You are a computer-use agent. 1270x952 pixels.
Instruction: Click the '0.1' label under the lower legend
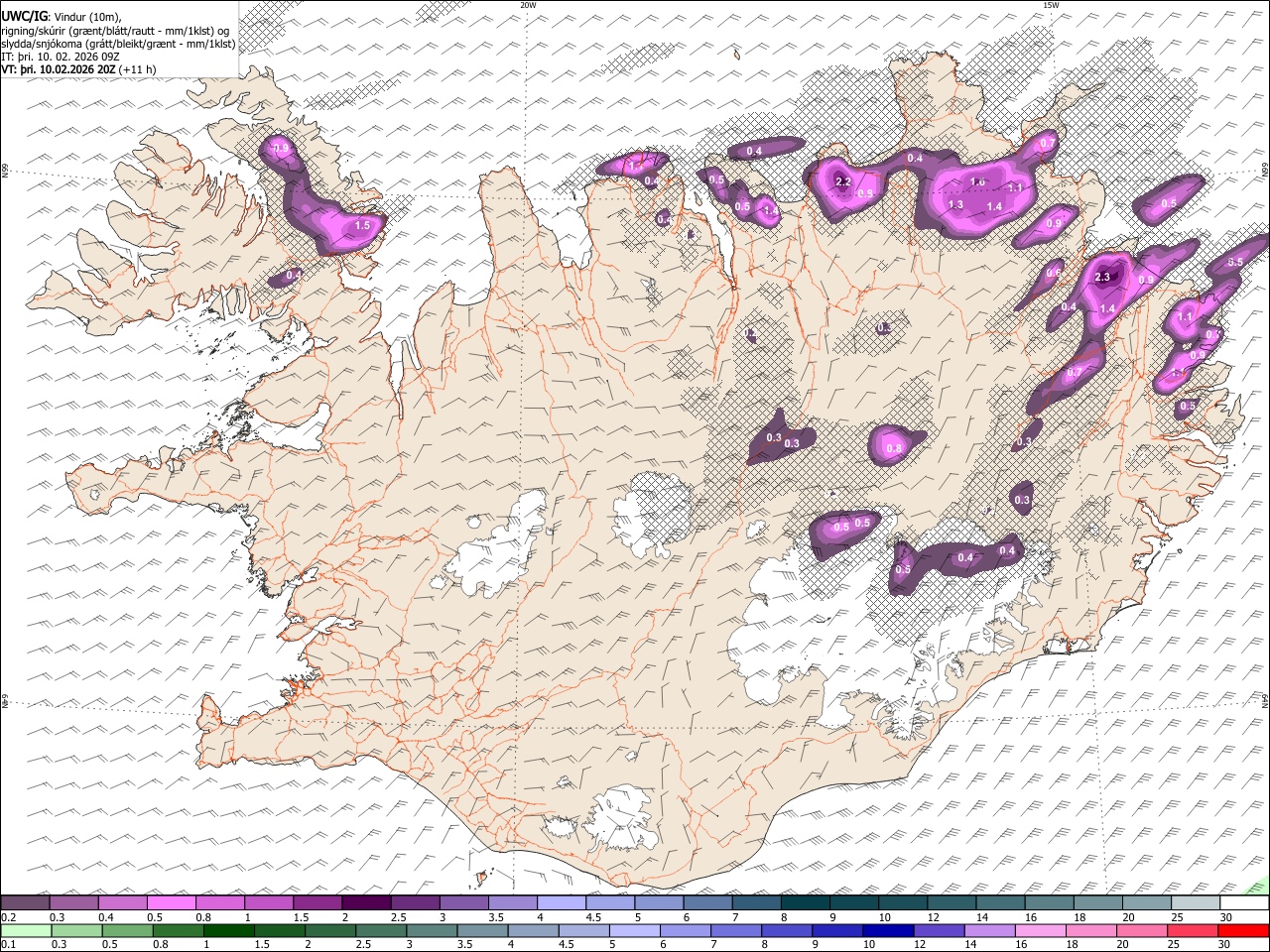[7, 944]
